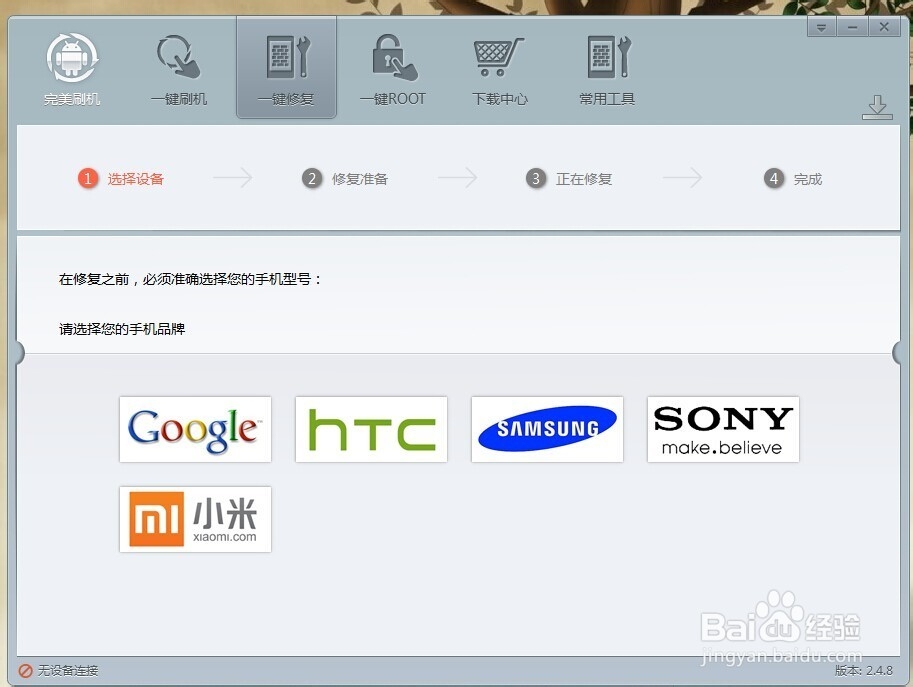Click step 2 修复准备 indicator
913x687 pixels.
click(x=345, y=179)
